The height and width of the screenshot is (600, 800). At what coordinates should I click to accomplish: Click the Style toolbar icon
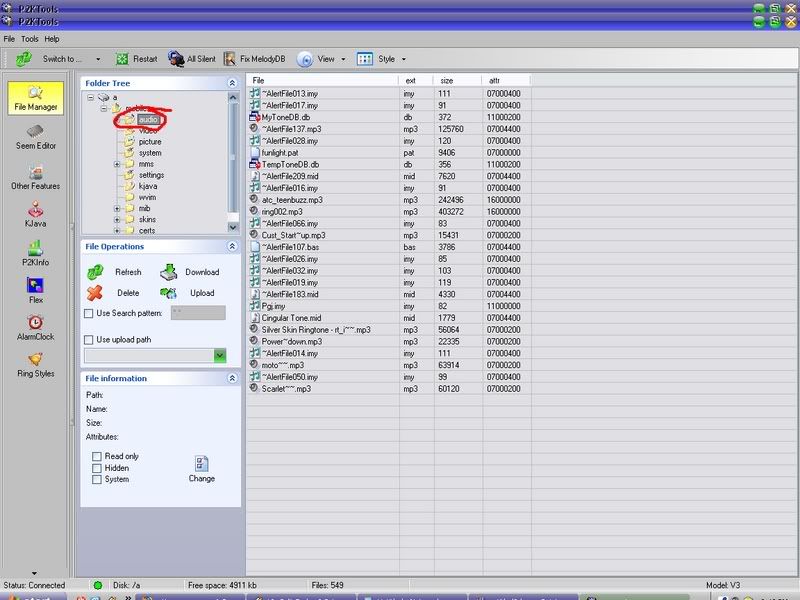[x=365, y=59]
